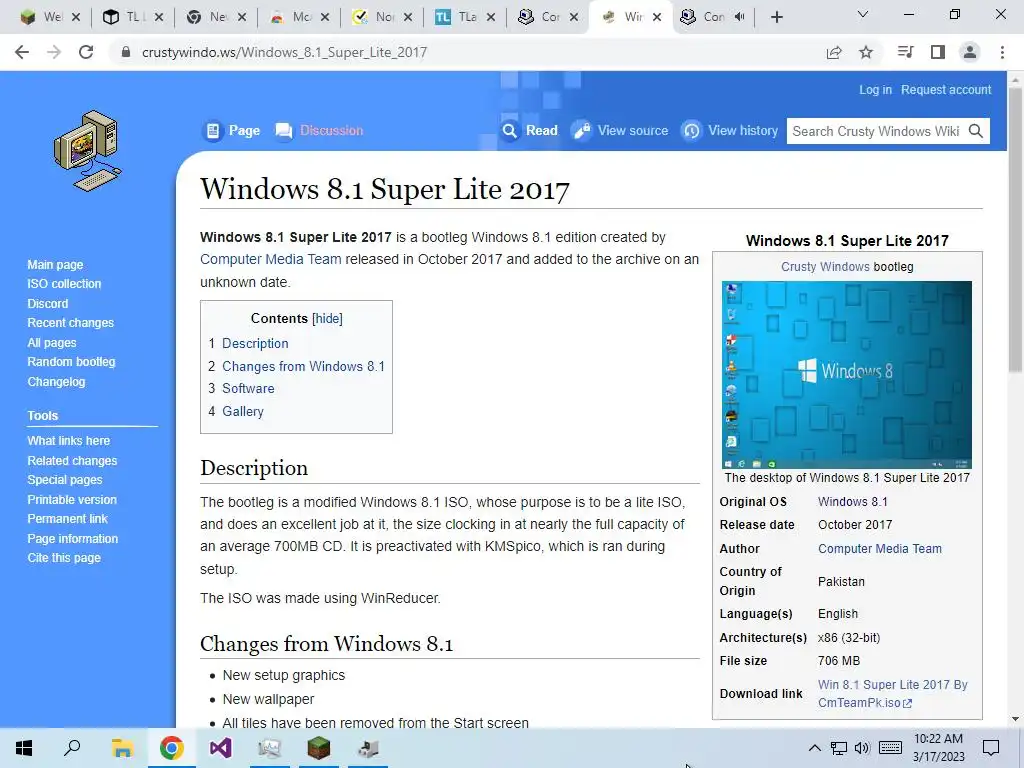This screenshot has height=768, width=1024.
Task: Switch to the first browser tab Wei
Action: tap(51, 17)
